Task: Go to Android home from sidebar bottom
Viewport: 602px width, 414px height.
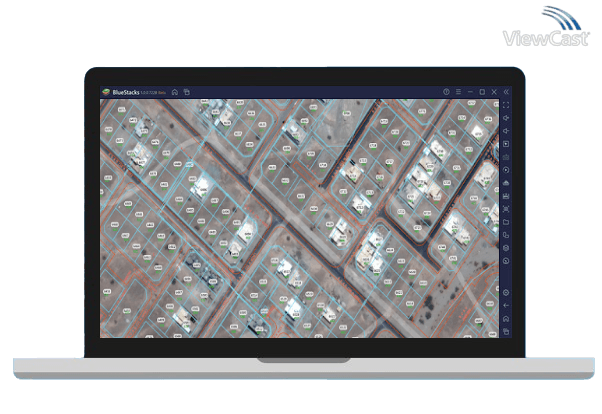Action: point(506,318)
